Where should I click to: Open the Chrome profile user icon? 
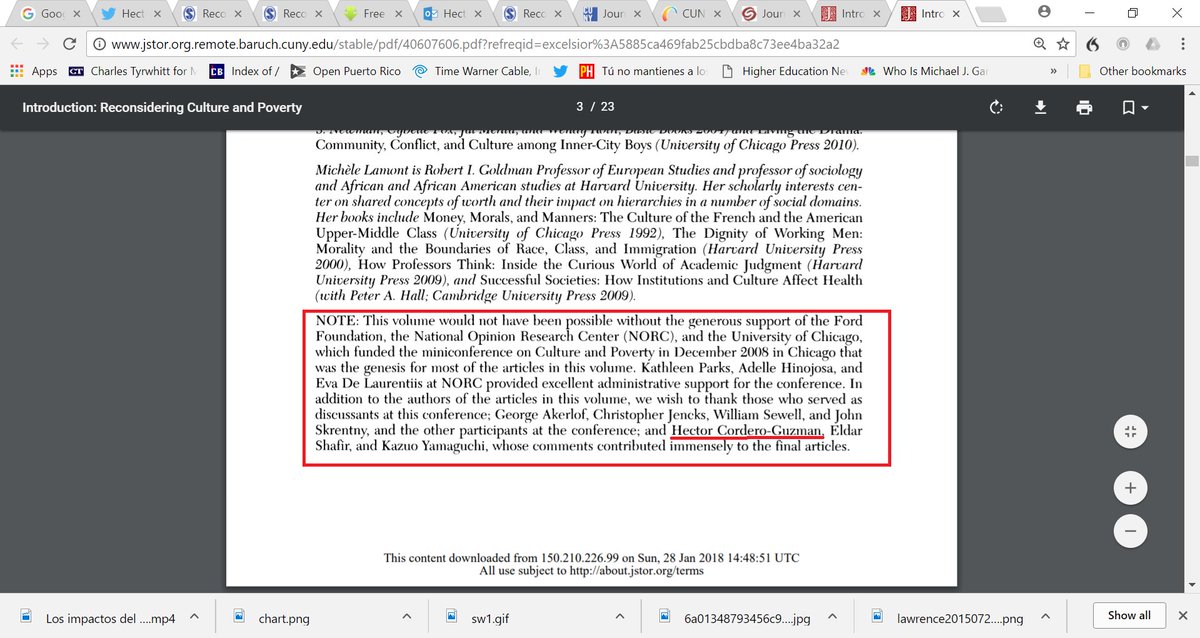coord(1044,12)
